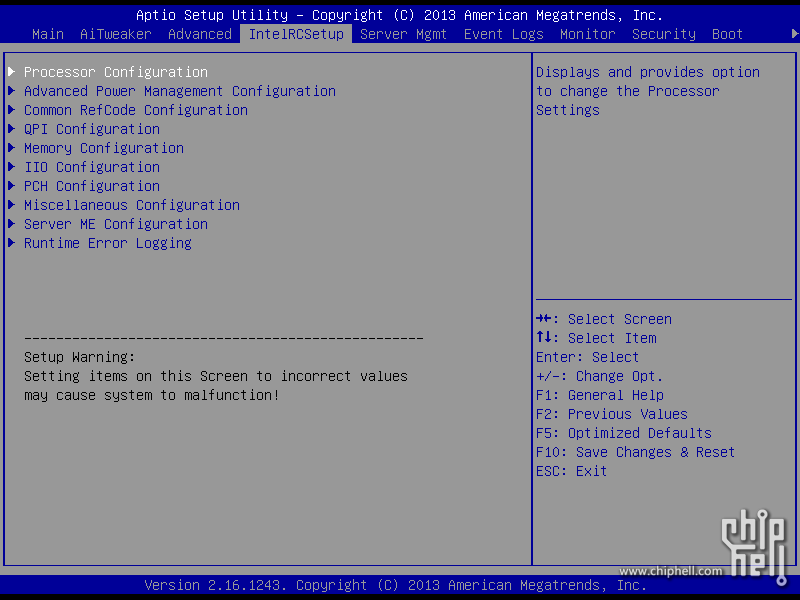Click the arrow beside Runtime Error Logging
Screen dimensions: 800x600
tap(12, 243)
